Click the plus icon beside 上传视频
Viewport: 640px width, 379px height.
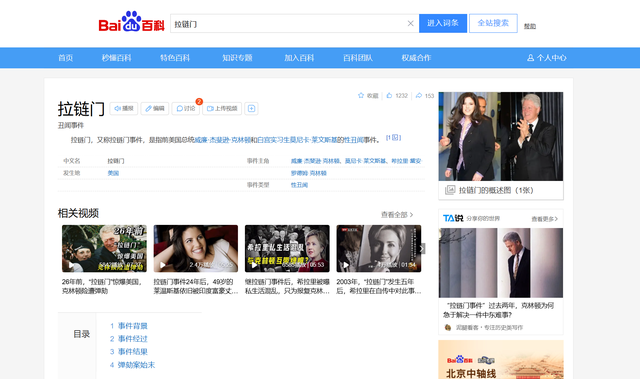(x=251, y=109)
